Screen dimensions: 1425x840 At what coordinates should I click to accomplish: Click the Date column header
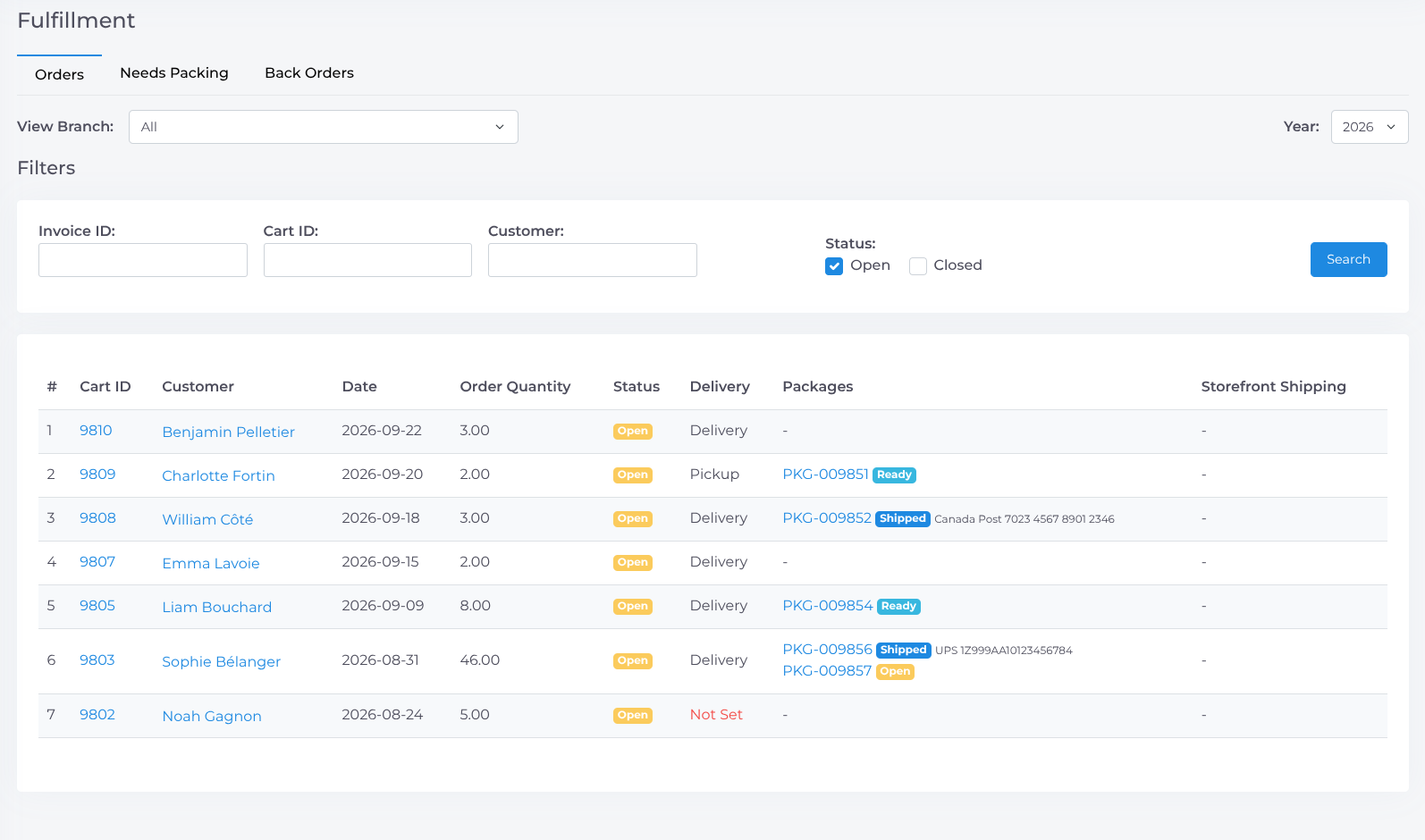pos(359,387)
